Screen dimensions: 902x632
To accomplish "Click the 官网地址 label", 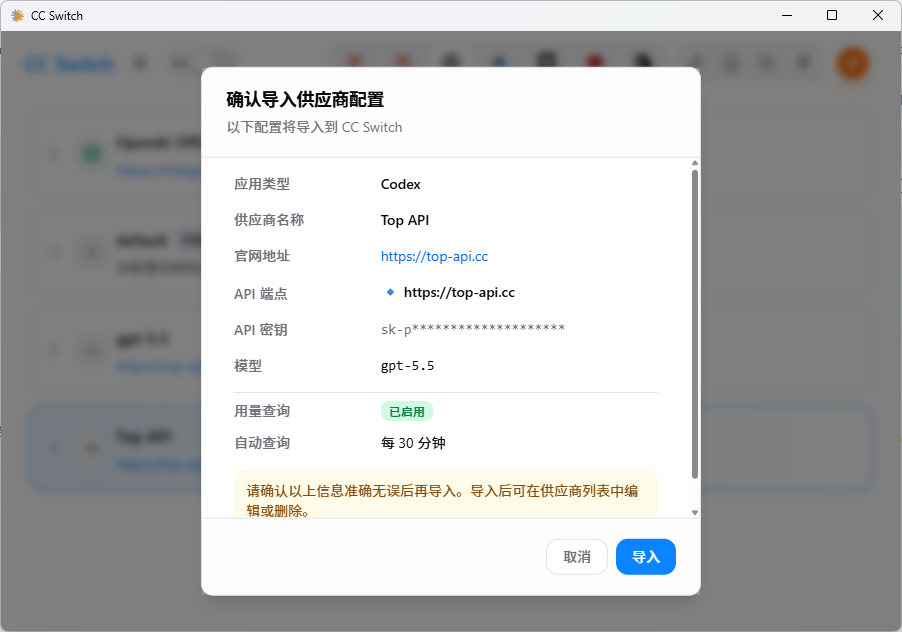I will (262, 256).
